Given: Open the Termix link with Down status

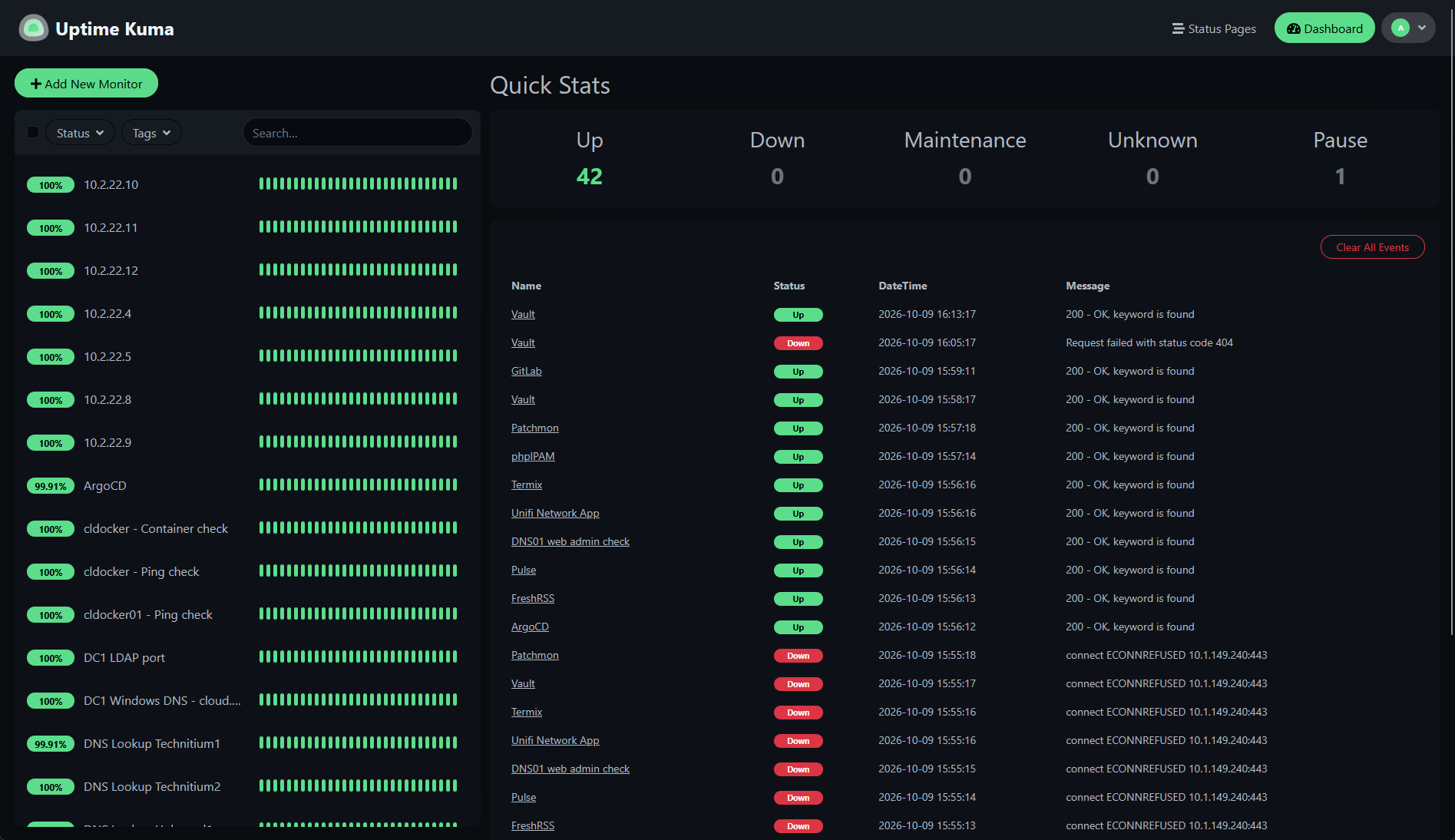Looking at the screenshot, I should point(526,712).
